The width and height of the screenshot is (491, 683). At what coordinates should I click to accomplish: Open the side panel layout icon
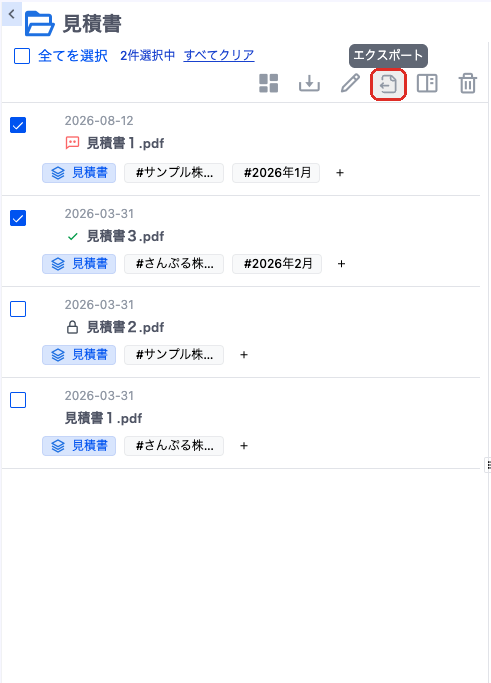(x=427, y=83)
